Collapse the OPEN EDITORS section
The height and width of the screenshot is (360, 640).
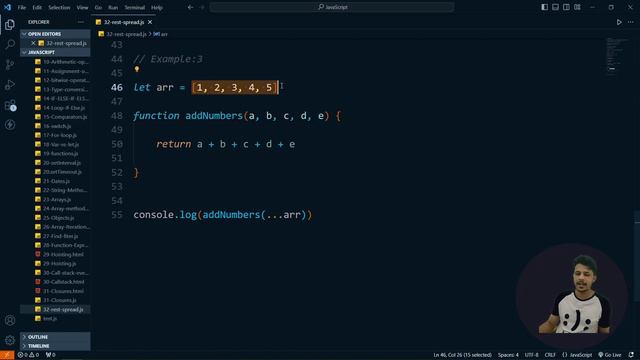55,34
